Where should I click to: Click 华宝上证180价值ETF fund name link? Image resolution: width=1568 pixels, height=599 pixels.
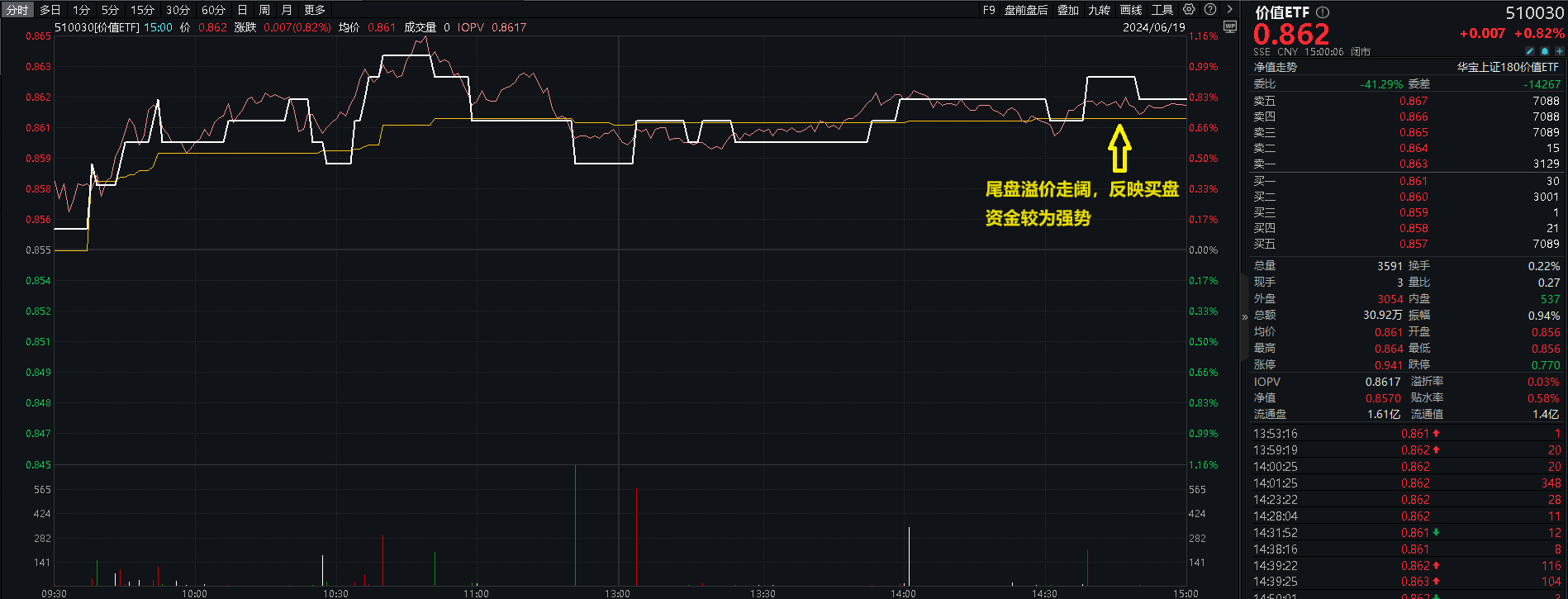(x=1508, y=67)
